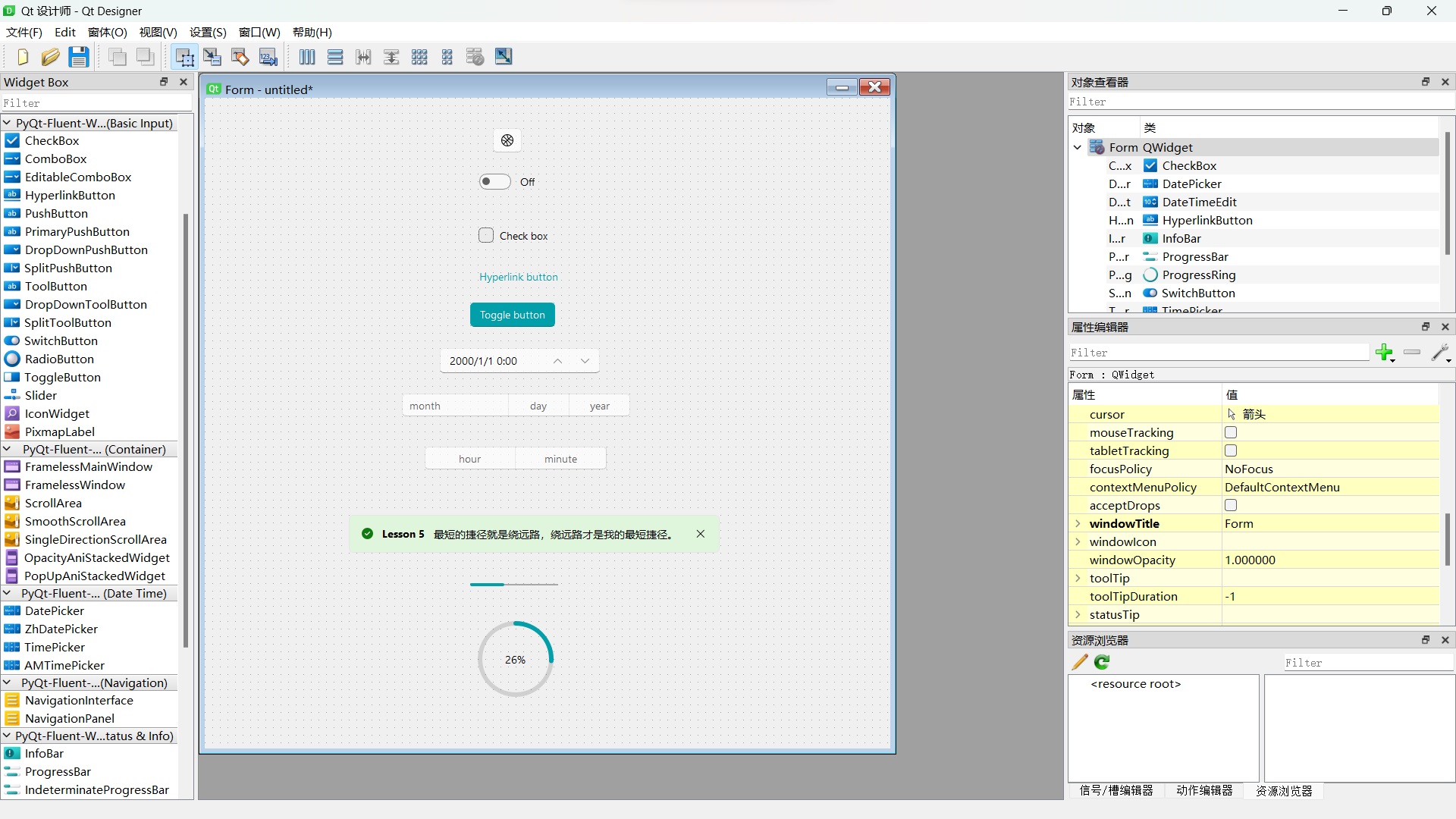Expand the windowTitle property group
Screen dimensions: 1456x819
(x=1078, y=523)
